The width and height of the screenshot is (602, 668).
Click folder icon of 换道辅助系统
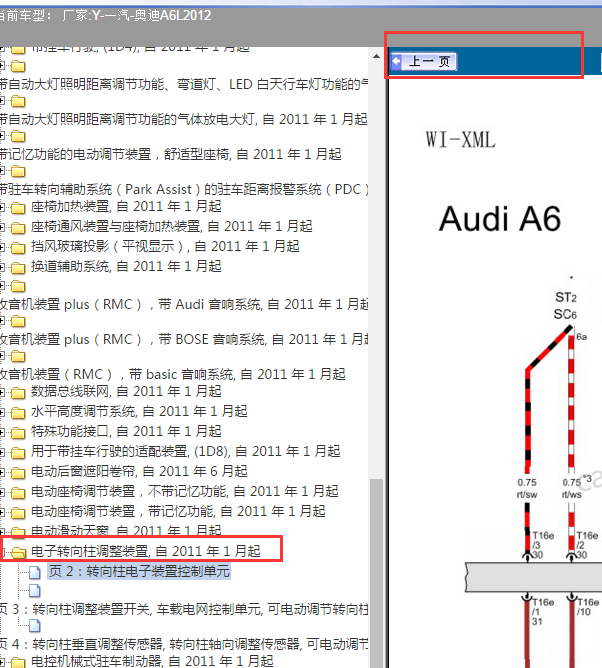pos(18,268)
